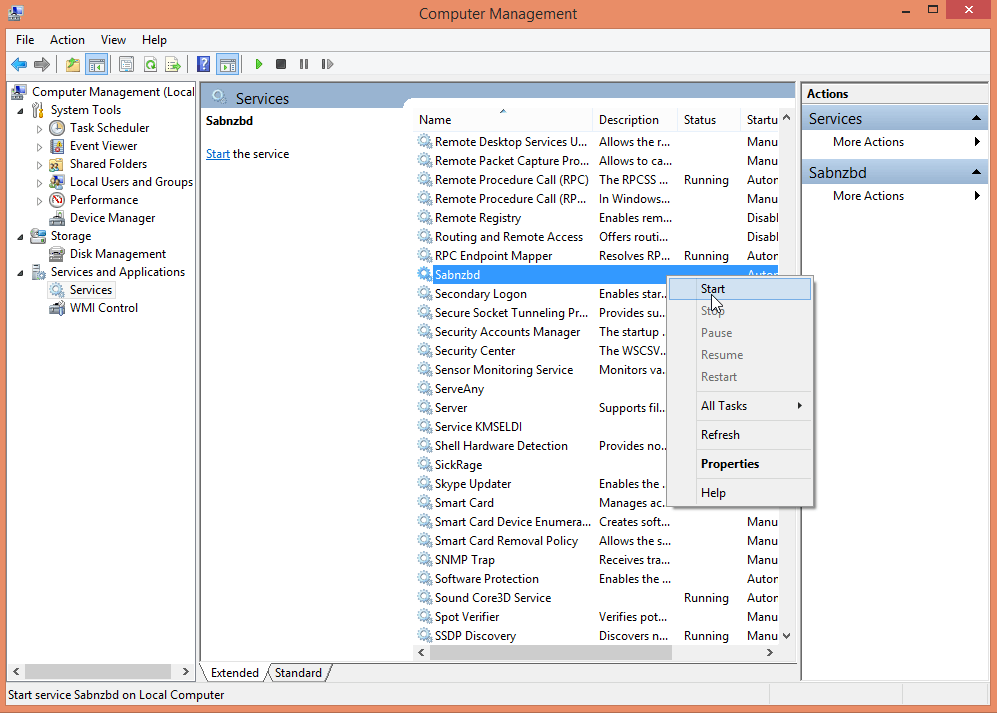Screen dimensions: 997x713
Task: Switch to the Standard tab
Action: [x=298, y=673]
